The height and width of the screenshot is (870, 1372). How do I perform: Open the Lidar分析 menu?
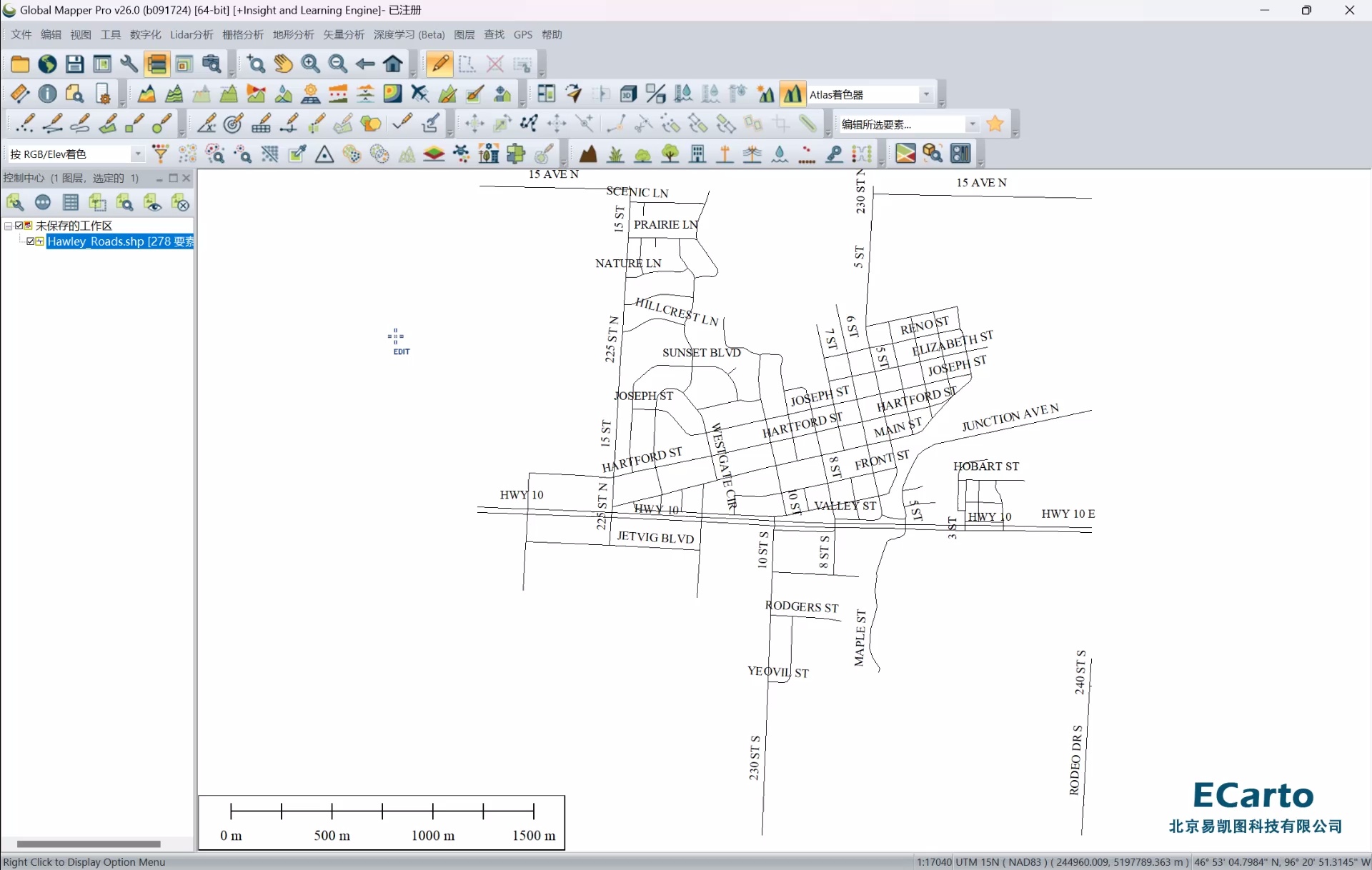192,35
